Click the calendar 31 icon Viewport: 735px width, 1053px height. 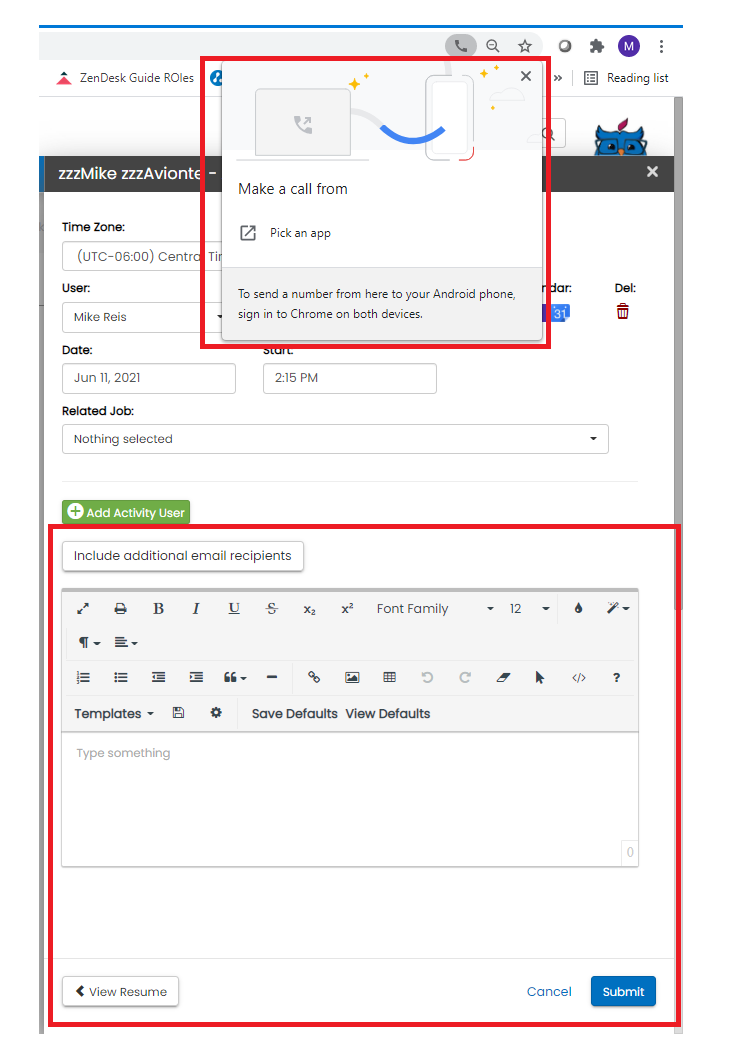tap(559, 313)
